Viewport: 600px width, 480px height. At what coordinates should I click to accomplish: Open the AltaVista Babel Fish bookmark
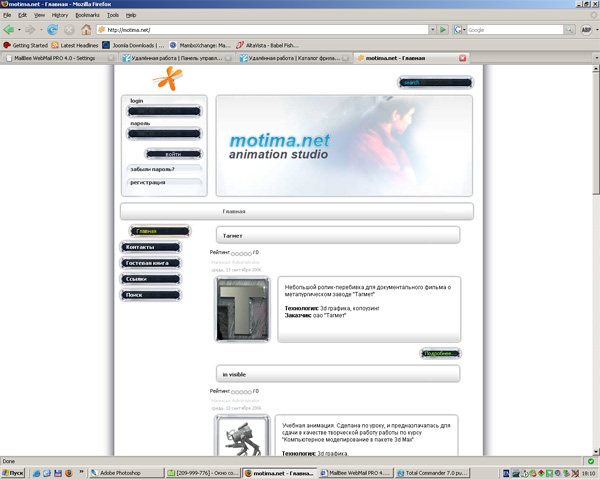coord(267,45)
